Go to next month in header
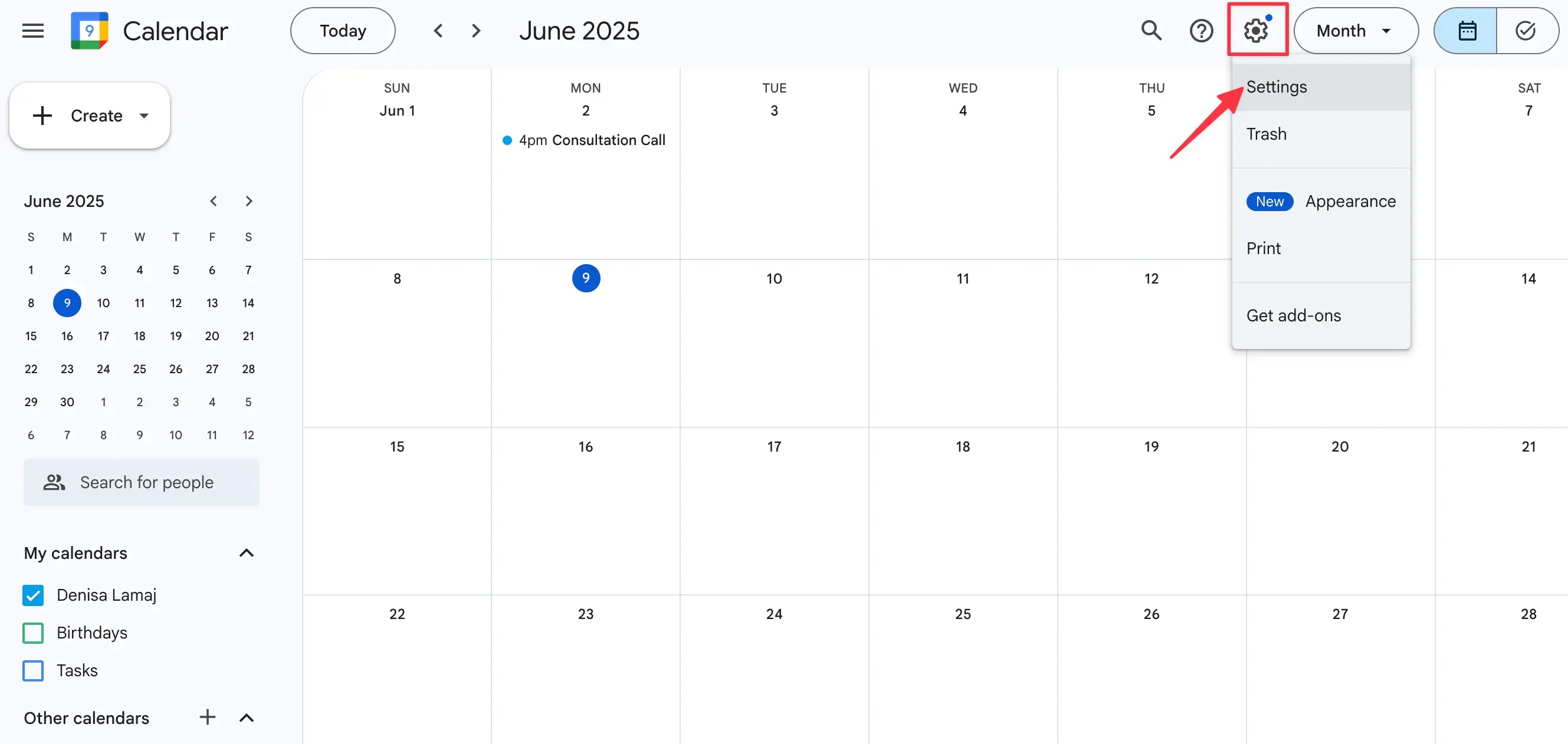Image resolution: width=1568 pixels, height=744 pixels. coord(476,31)
